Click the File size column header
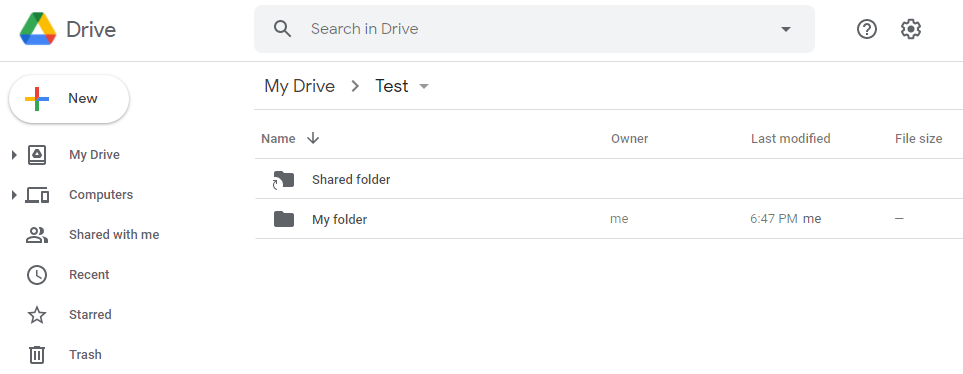 tap(918, 139)
